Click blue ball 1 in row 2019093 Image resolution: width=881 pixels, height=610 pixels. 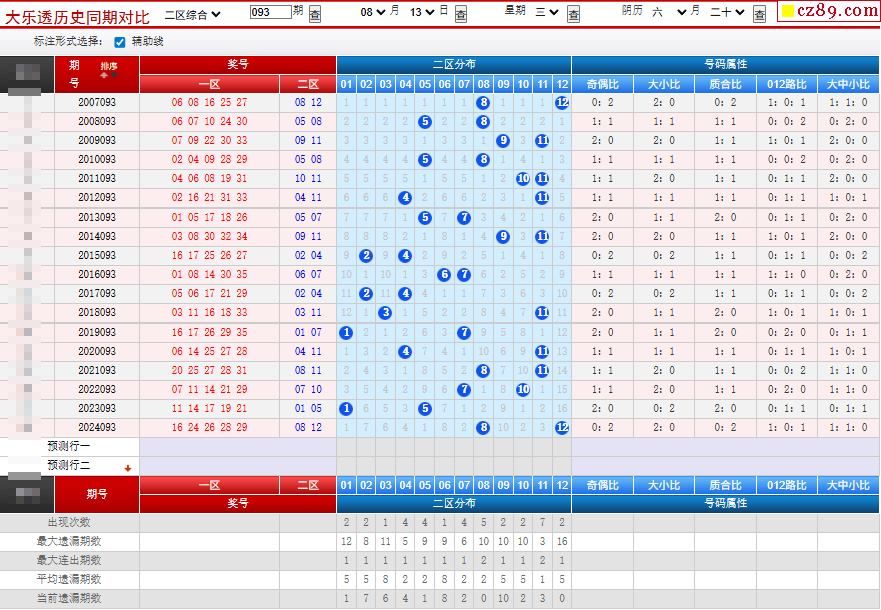pyautogui.click(x=346, y=333)
